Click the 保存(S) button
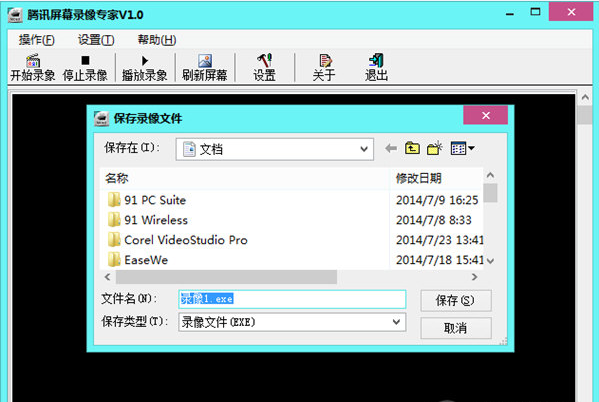 pos(456,300)
